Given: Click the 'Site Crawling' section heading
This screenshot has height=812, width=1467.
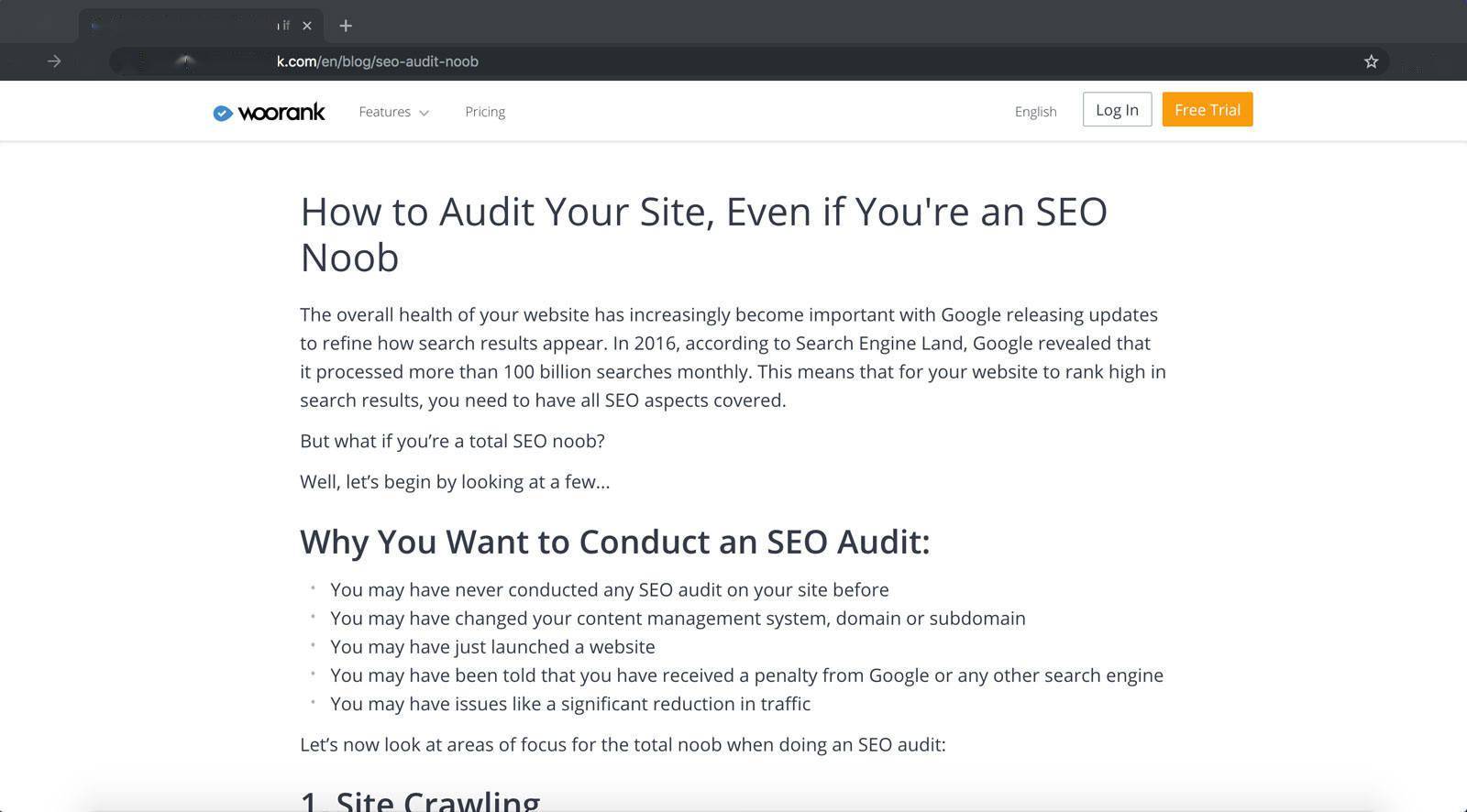Looking at the screenshot, I should [x=420, y=801].
